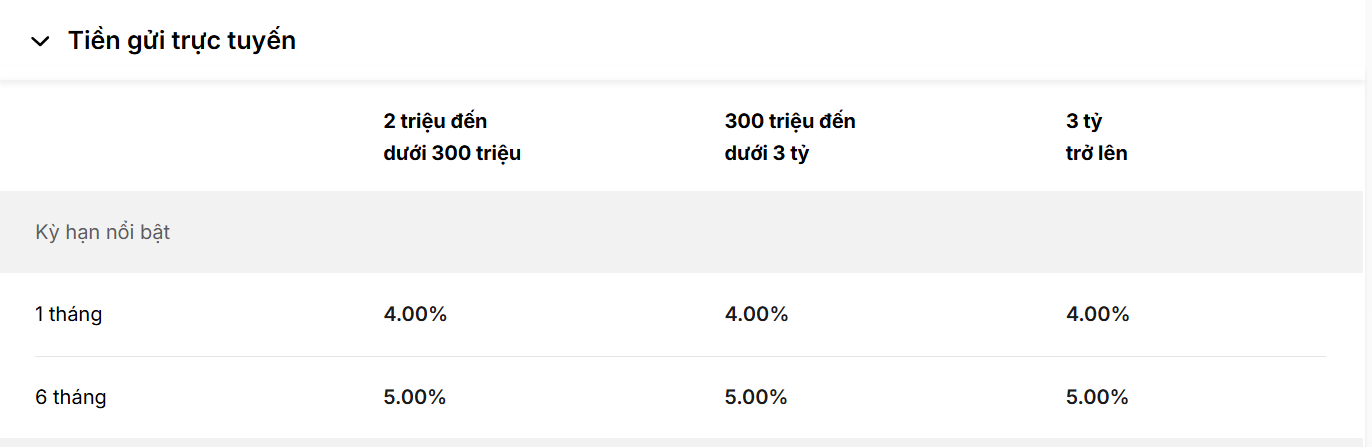
Task: Select the "1 tháng" row label
Action: point(69,314)
